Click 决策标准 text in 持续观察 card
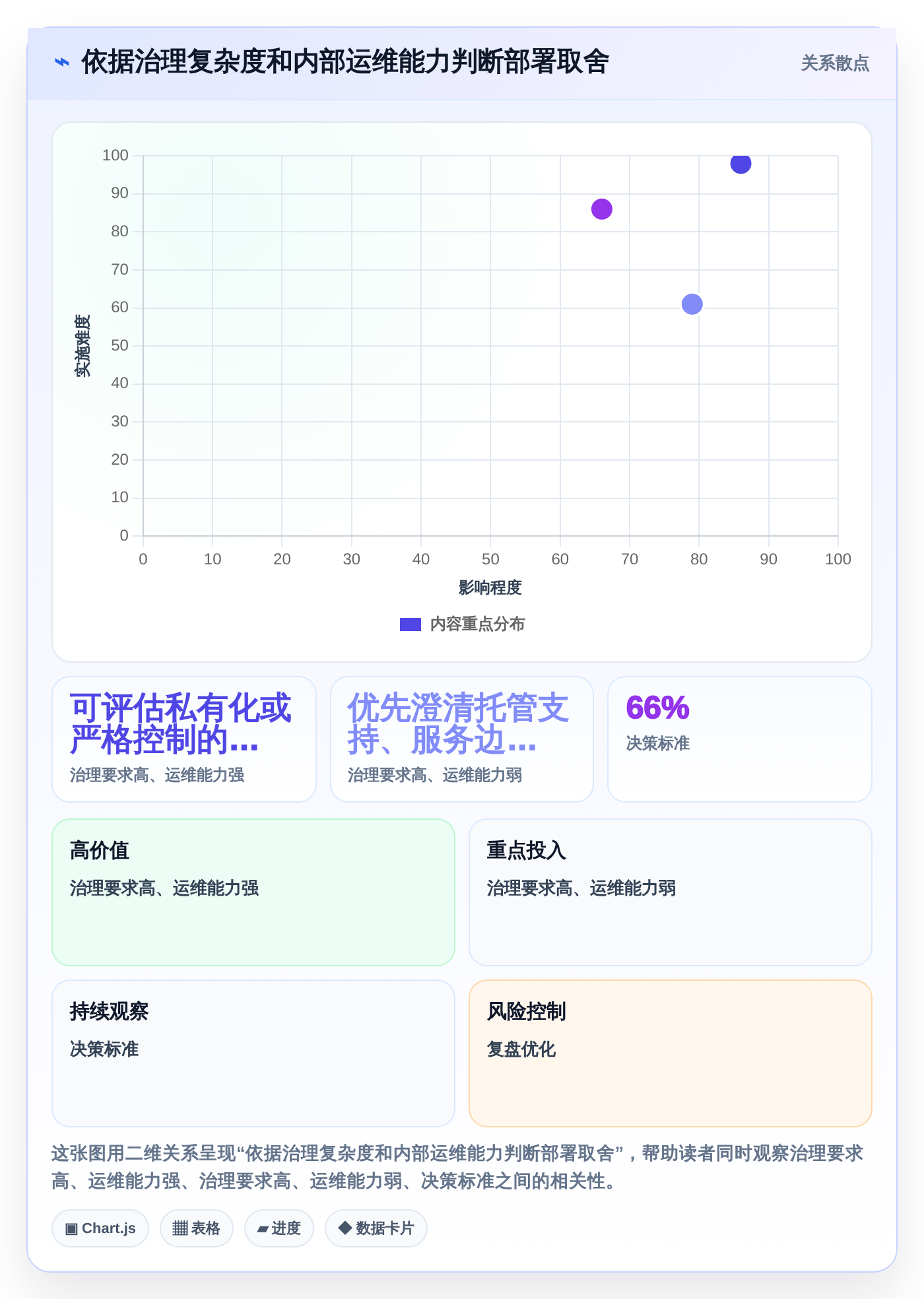The image size is (924, 1299). [104, 1049]
